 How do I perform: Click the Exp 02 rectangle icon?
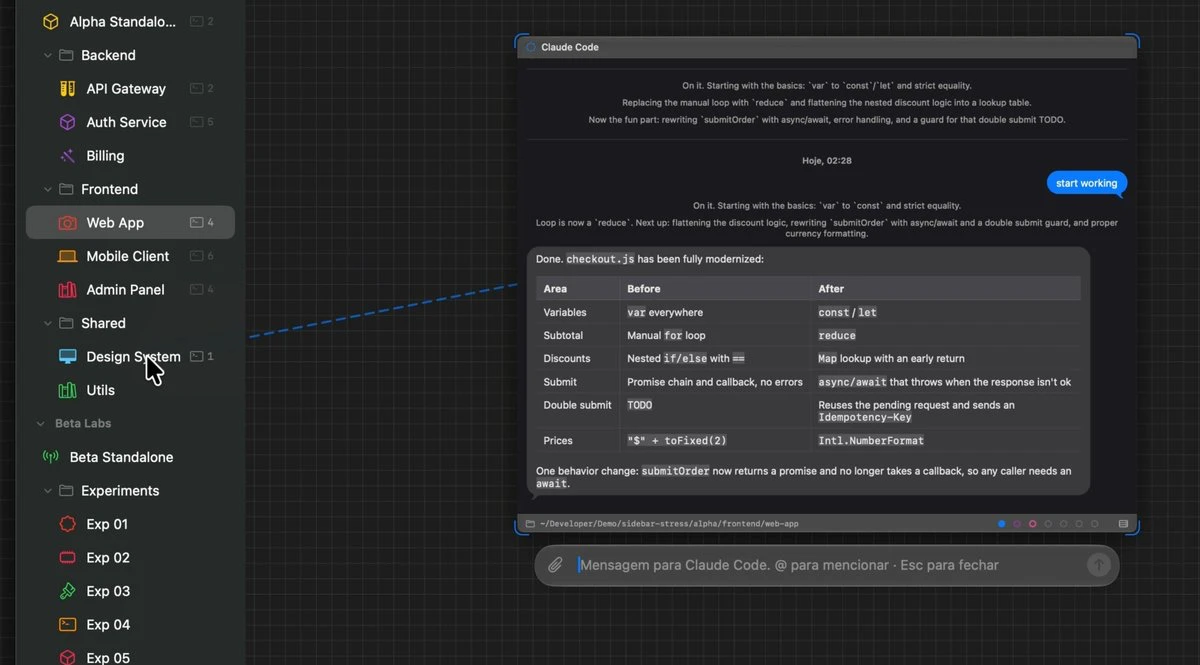pyautogui.click(x=67, y=558)
